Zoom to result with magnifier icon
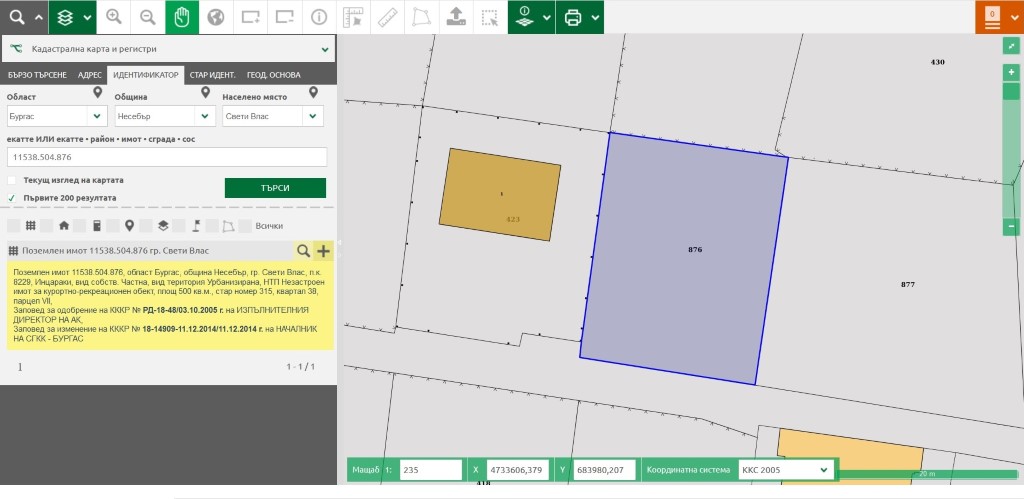The width and height of the screenshot is (1024, 499). coord(303,251)
